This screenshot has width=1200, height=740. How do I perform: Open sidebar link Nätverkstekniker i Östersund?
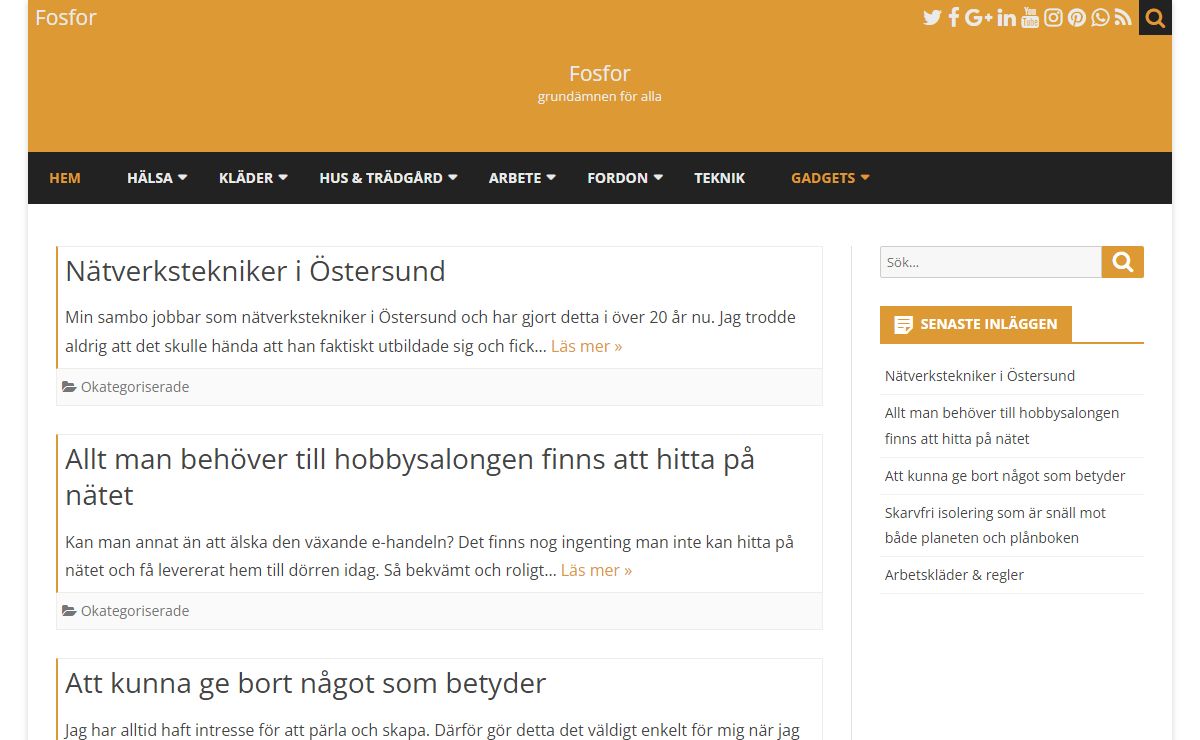pos(980,376)
